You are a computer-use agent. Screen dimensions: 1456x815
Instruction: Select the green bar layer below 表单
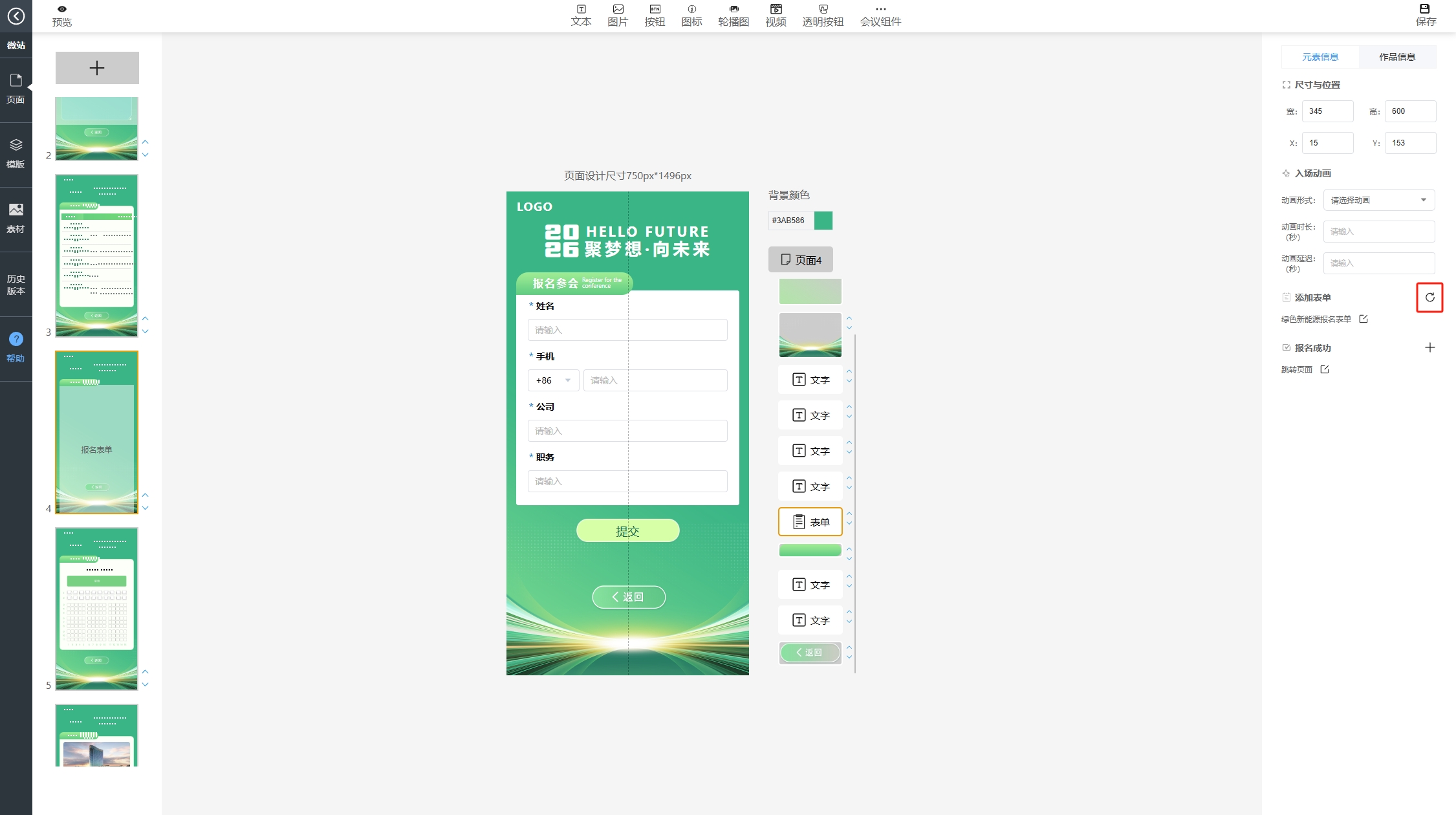point(810,550)
